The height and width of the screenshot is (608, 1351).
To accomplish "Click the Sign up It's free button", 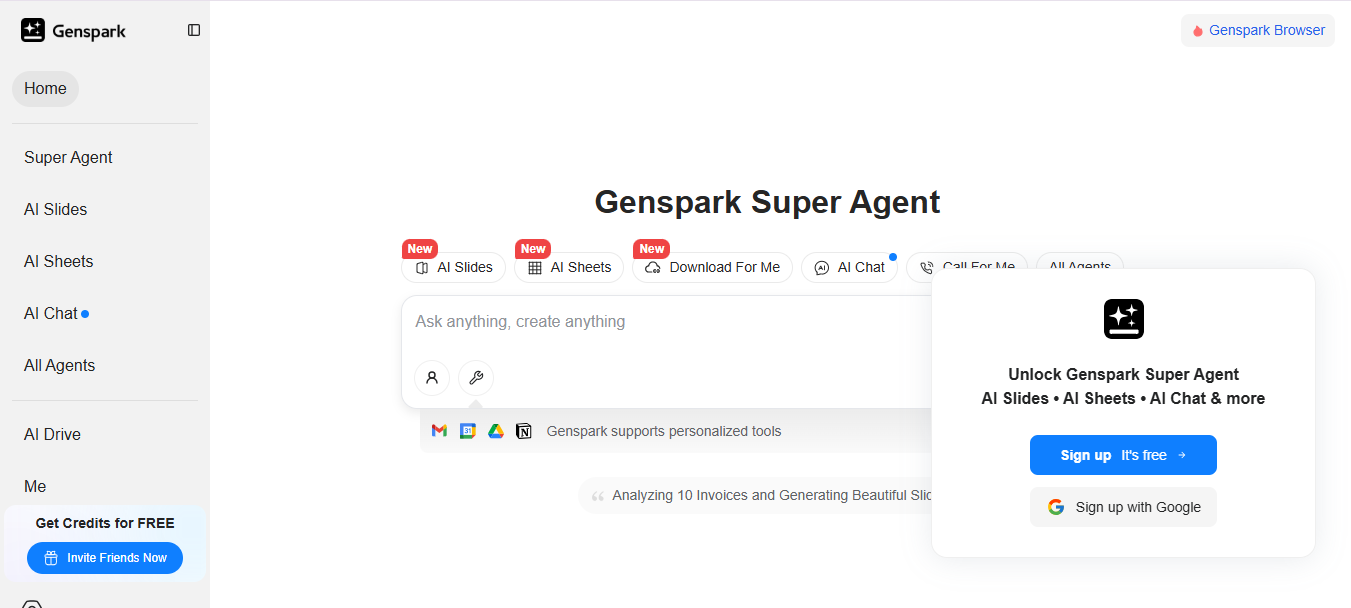I will point(1123,455).
